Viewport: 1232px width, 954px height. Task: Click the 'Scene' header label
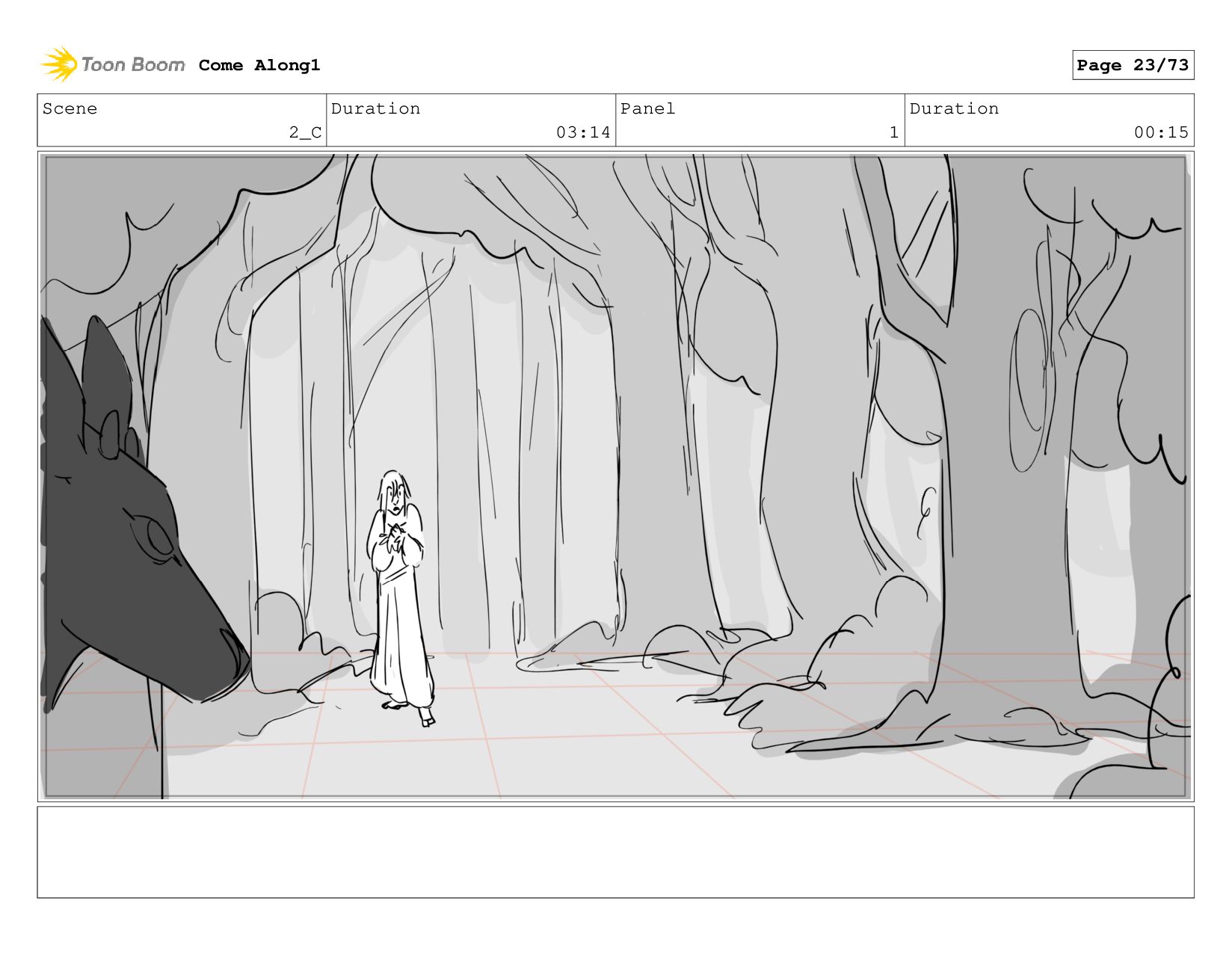coord(70,108)
